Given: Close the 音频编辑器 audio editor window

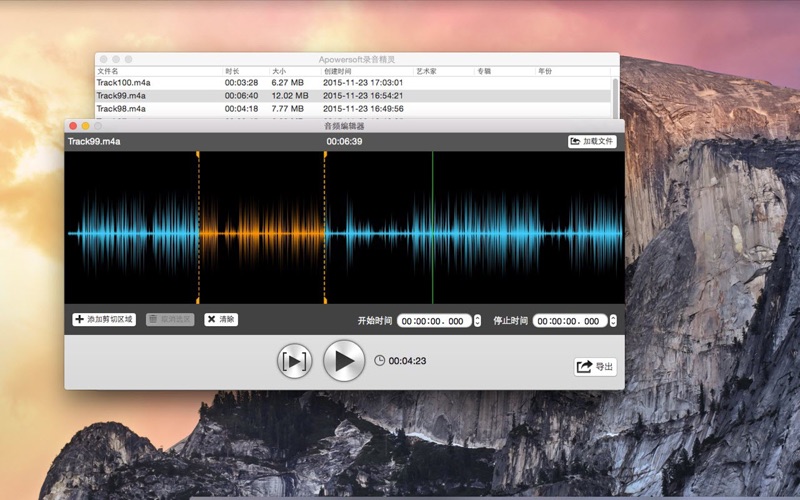Looking at the screenshot, I should (73, 126).
